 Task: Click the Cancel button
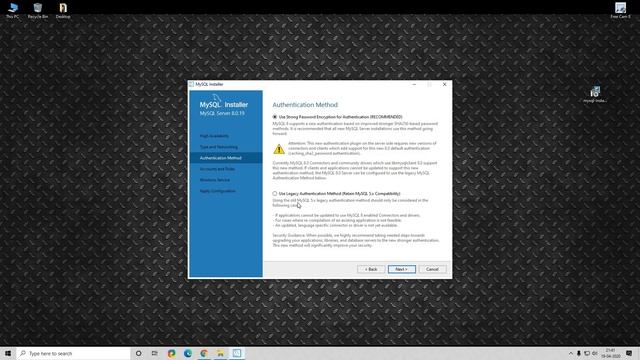432,269
